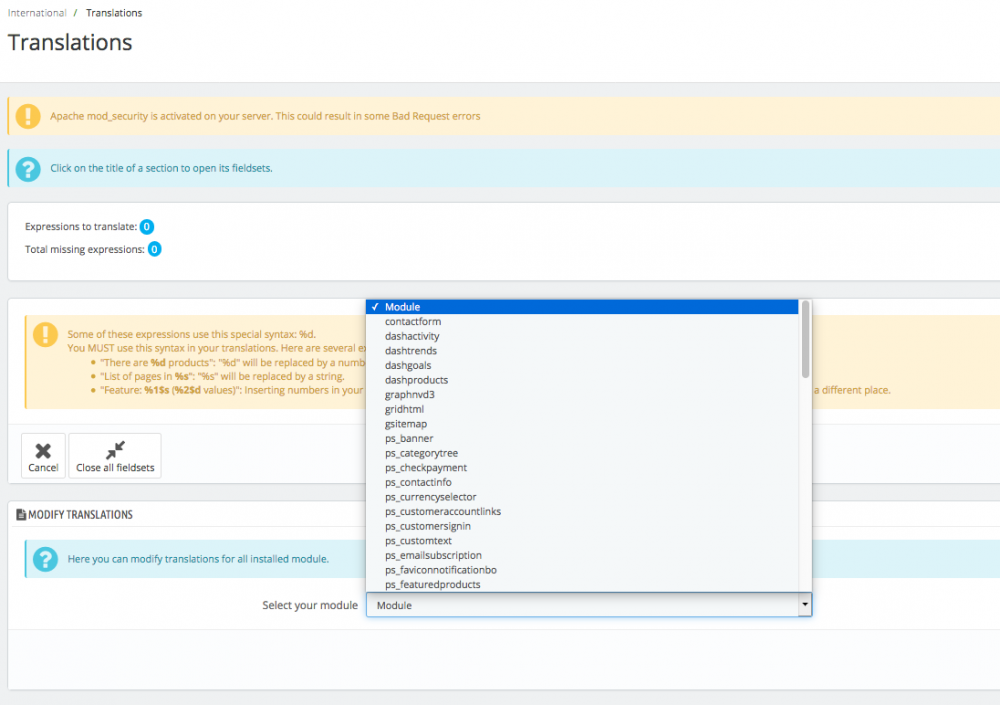The height and width of the screenshot is (705, 1000).
Task: Click the Modify Translations section title
Action: [x=80, y=514]
